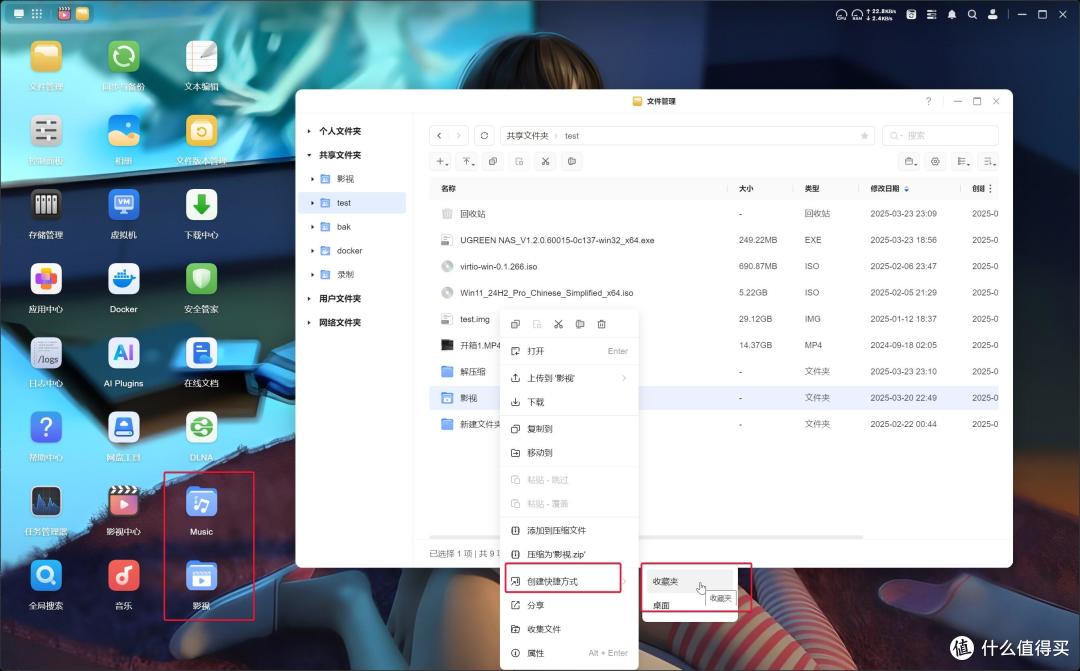This screenshot has height=671, width=1080.
Task: Choose 下载 in the context menu
Action: click(569, 402)
